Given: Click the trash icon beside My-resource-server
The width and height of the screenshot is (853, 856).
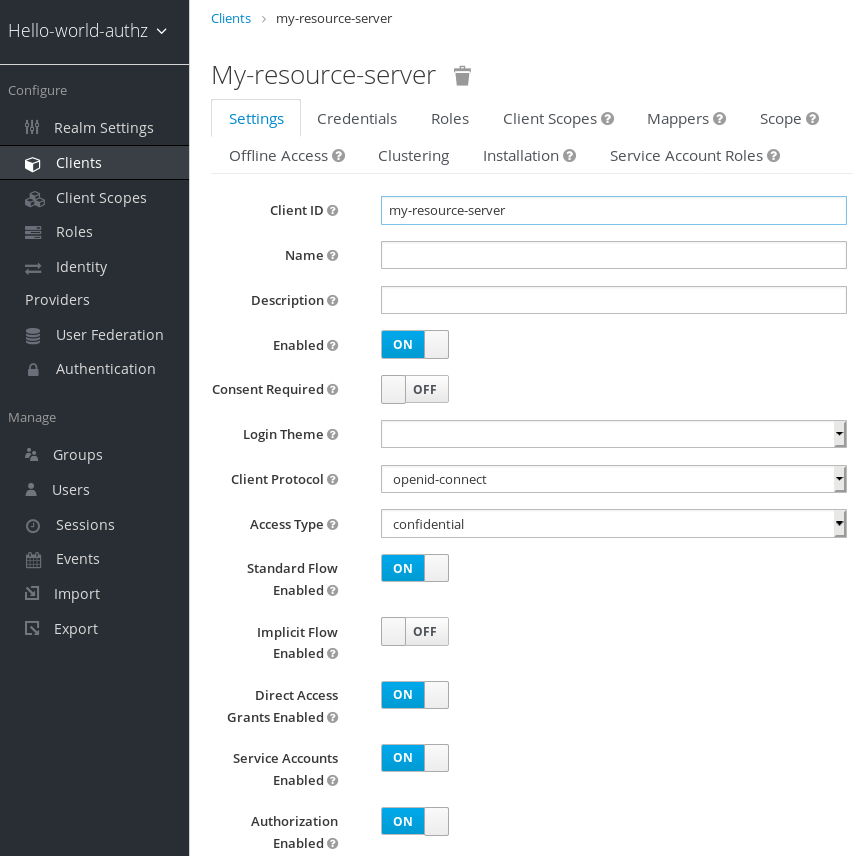Looking at the screenshot, I should (462, 76).
